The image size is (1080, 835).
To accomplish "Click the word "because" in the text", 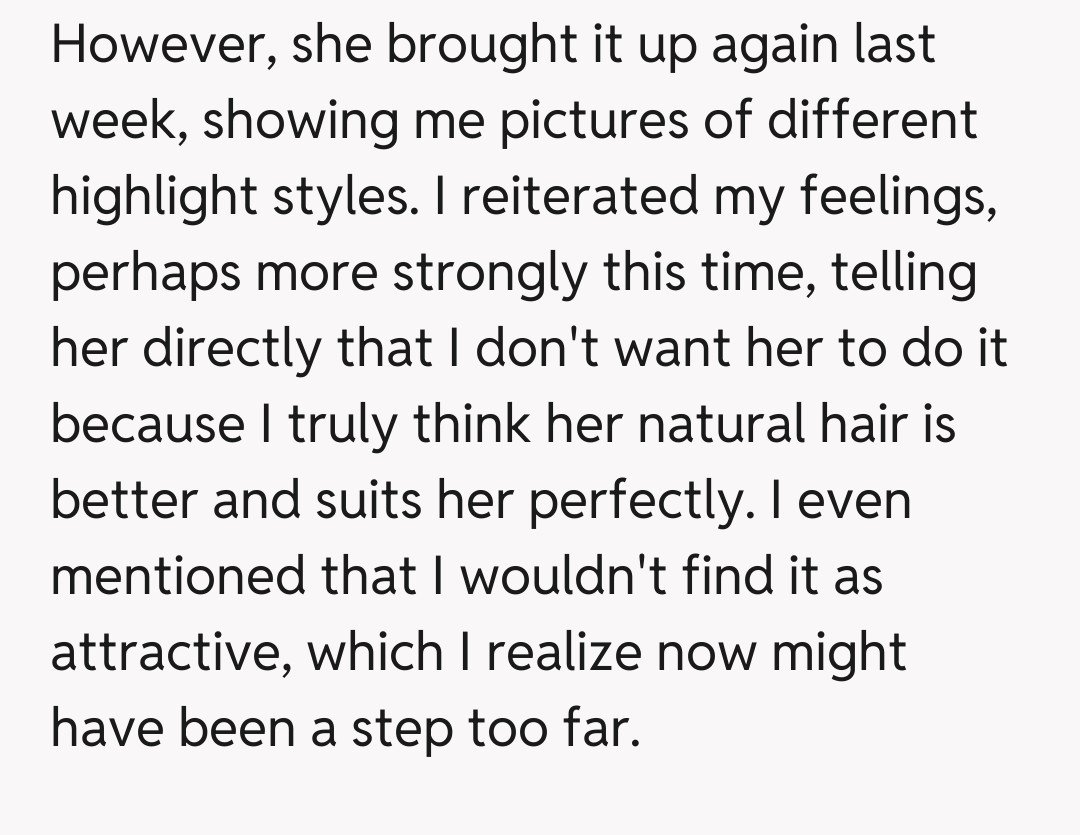I will point(147,426).
